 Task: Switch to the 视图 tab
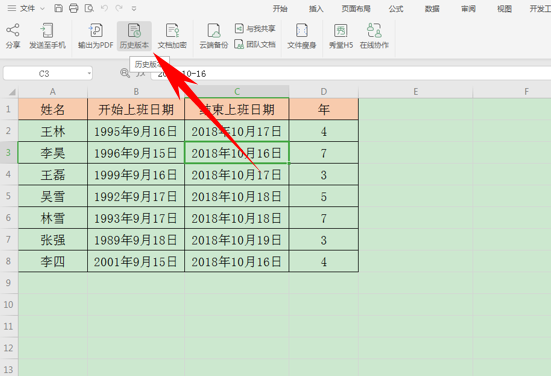[x=504, y=9]
